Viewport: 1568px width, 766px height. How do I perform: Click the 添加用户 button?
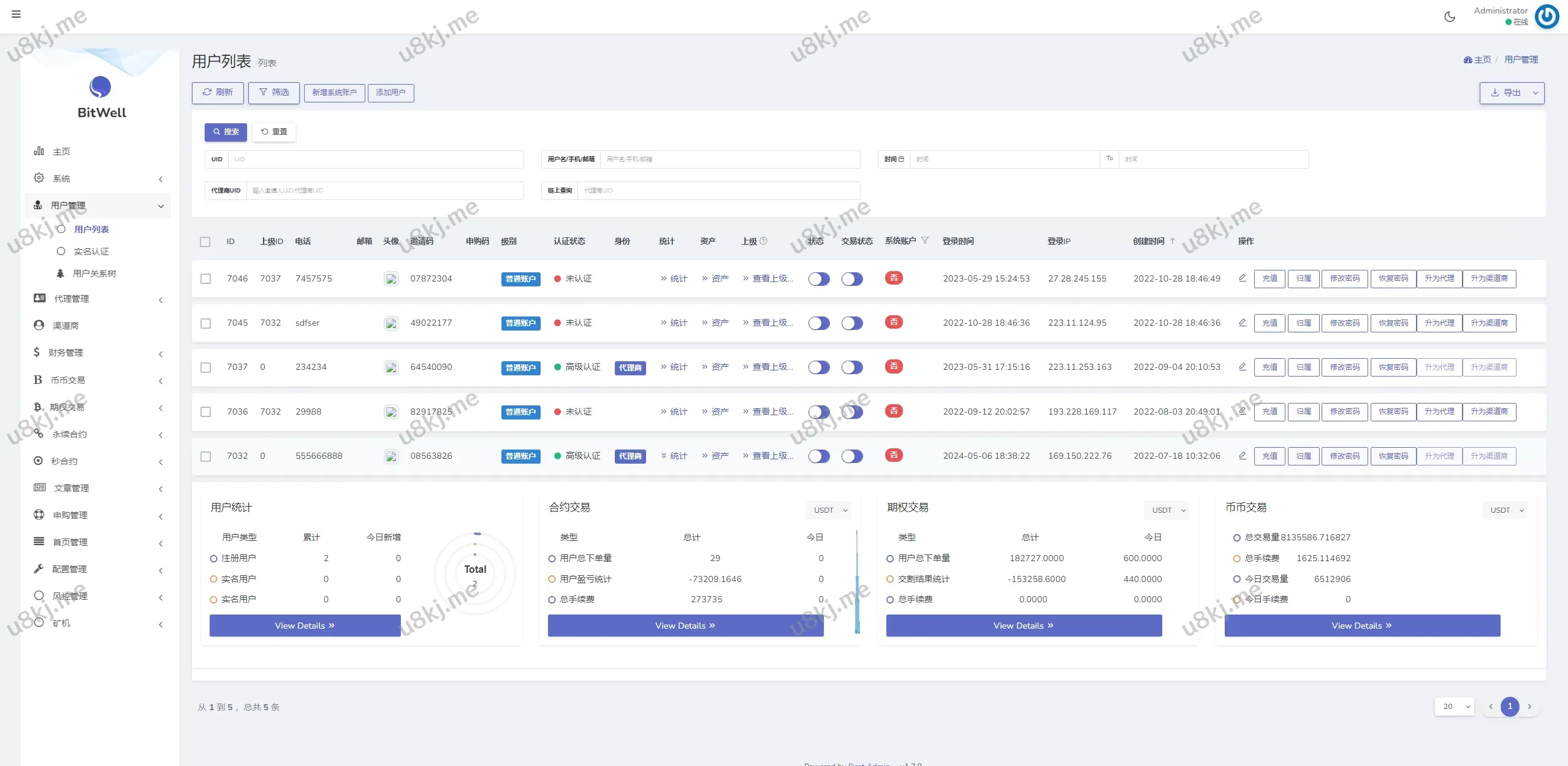pos(390,93)
